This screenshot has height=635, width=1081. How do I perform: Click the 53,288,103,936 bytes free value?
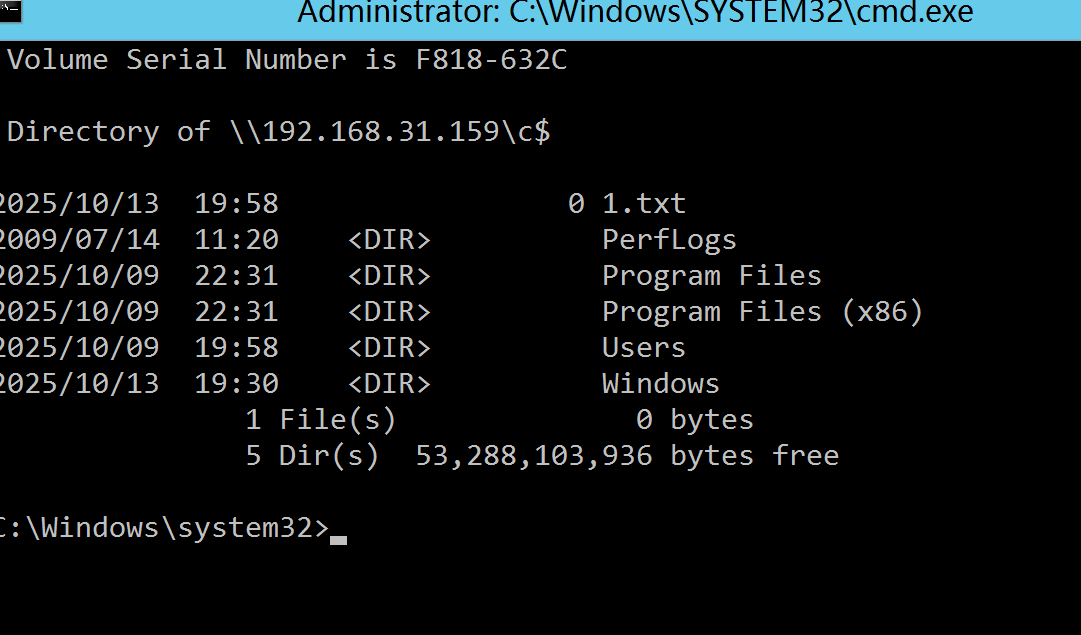click(533, 456)
